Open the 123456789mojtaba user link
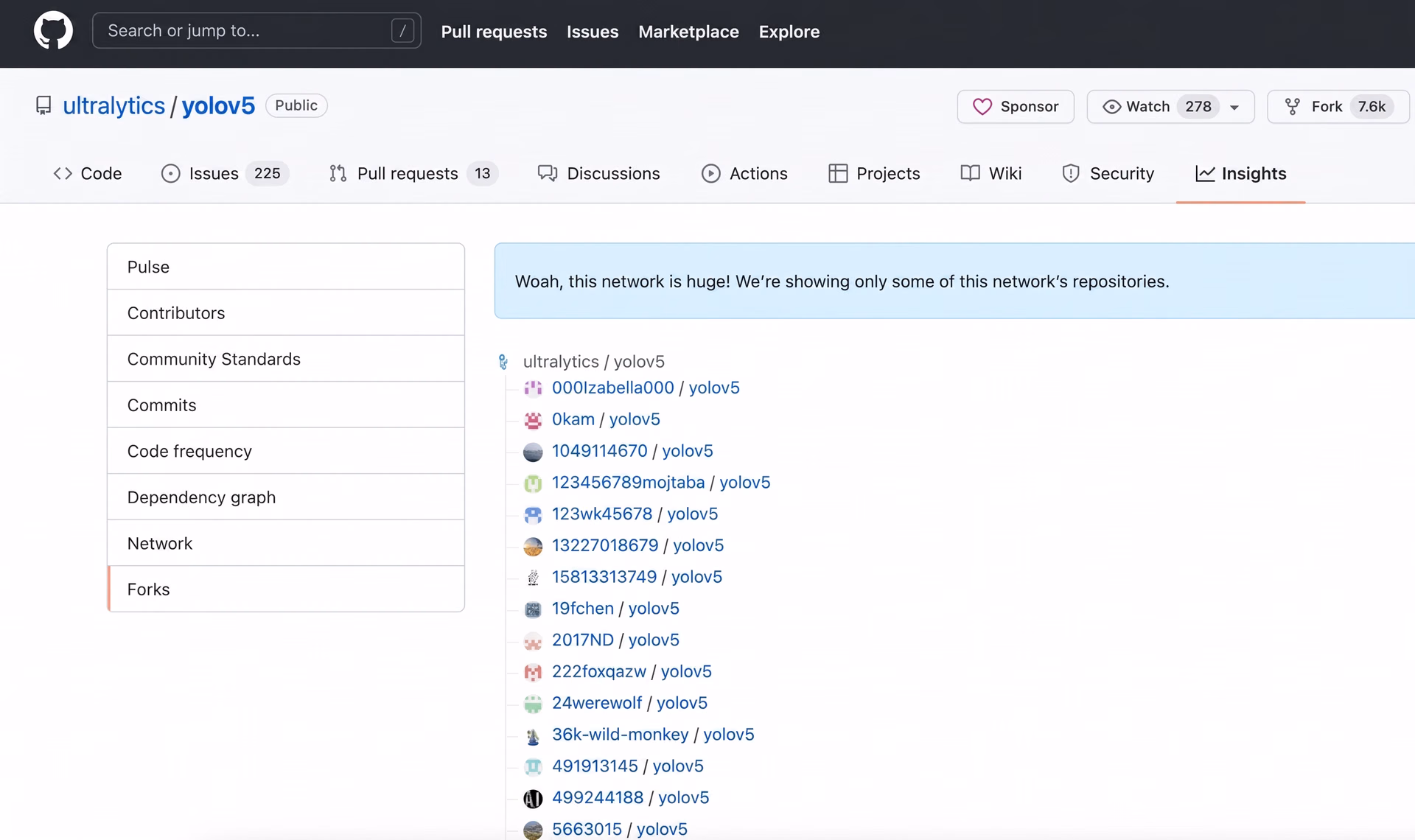 [629, 483]
